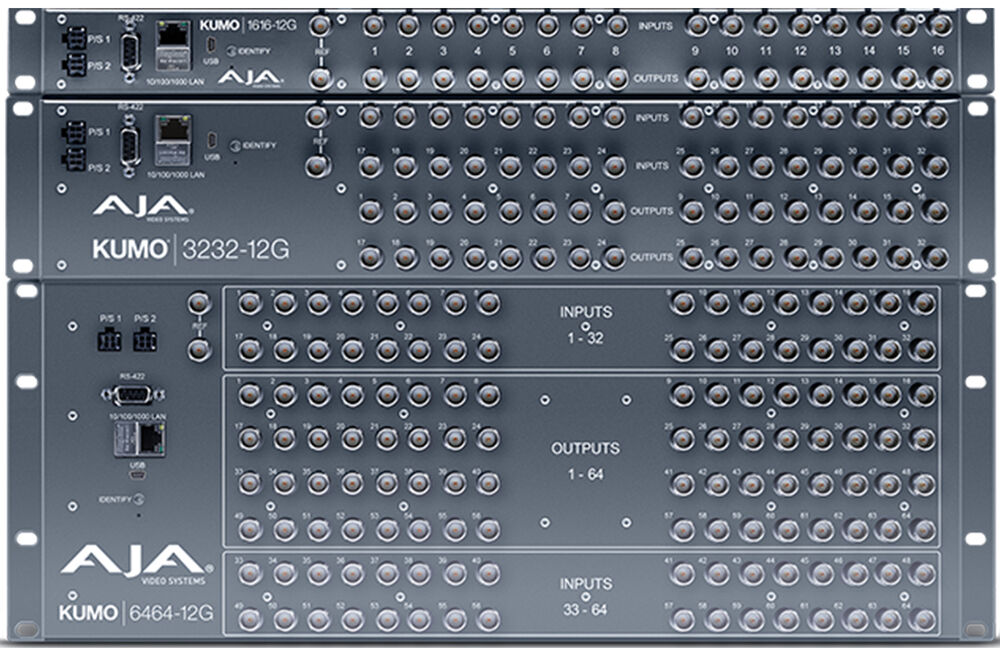Click the INPUTS label on 1616-12G
The width and height of the screenshot is (1000, 667).
click(655, 26)
